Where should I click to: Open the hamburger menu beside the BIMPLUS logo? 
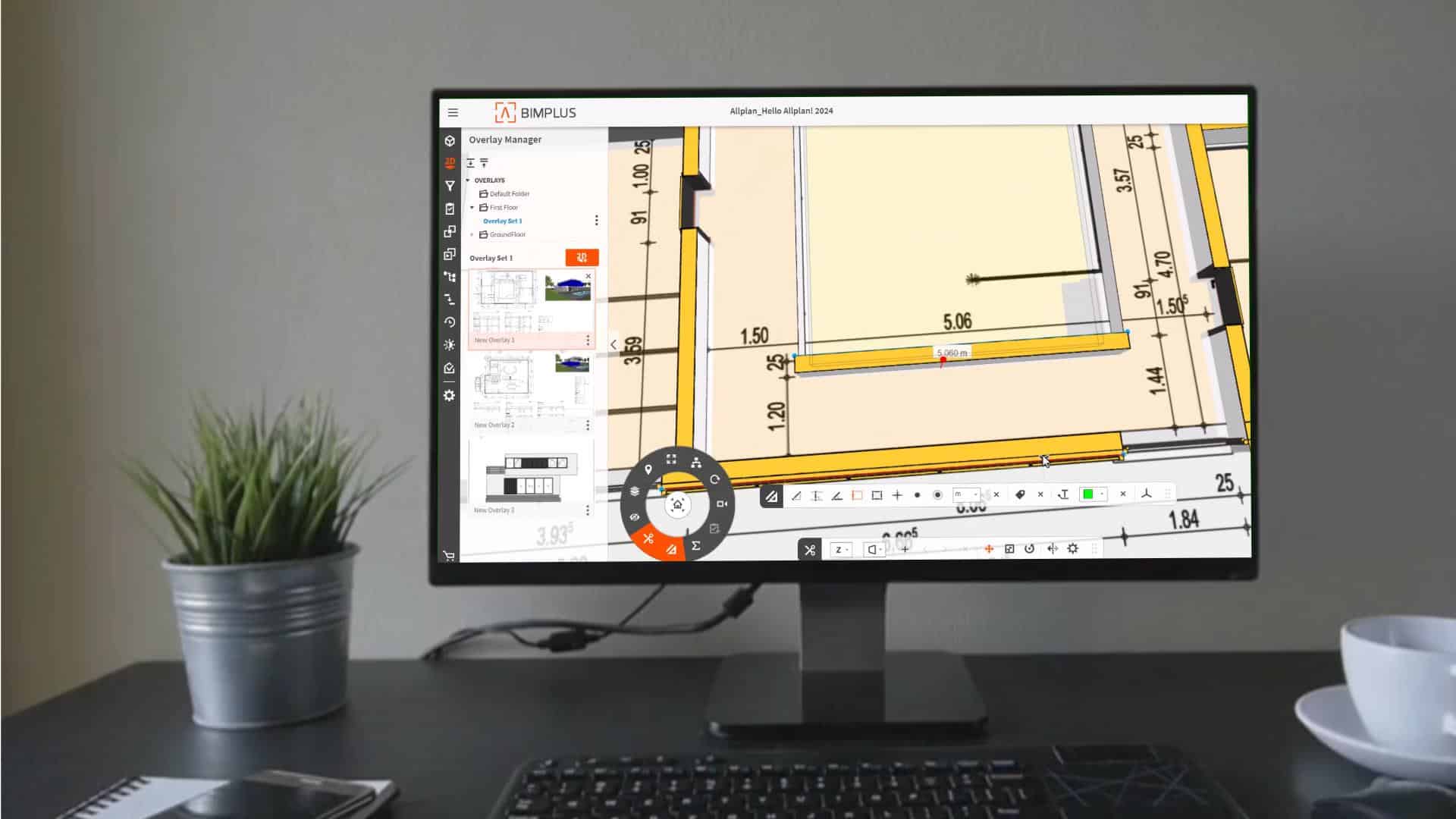click(x=453, y=113)
